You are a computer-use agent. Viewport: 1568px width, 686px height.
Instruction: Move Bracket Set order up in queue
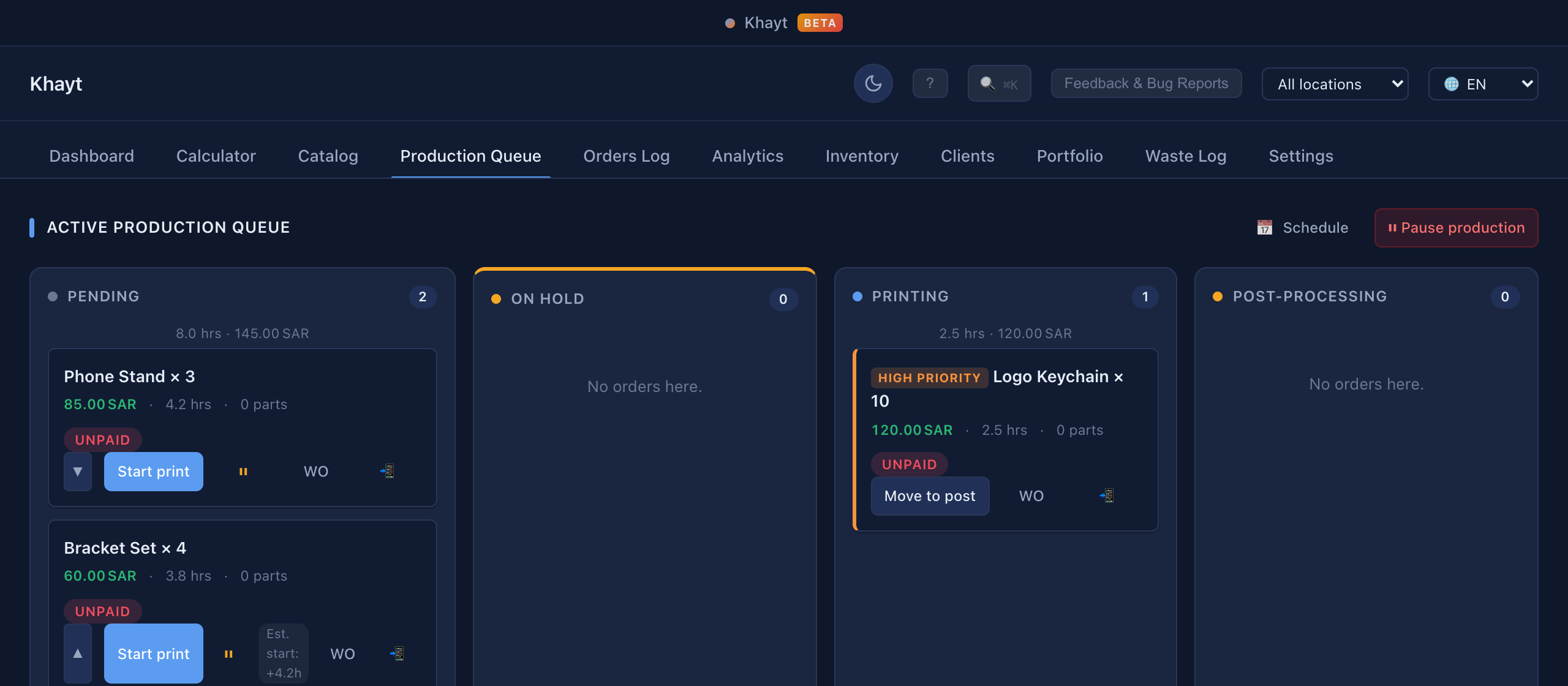tap(78, 654)
